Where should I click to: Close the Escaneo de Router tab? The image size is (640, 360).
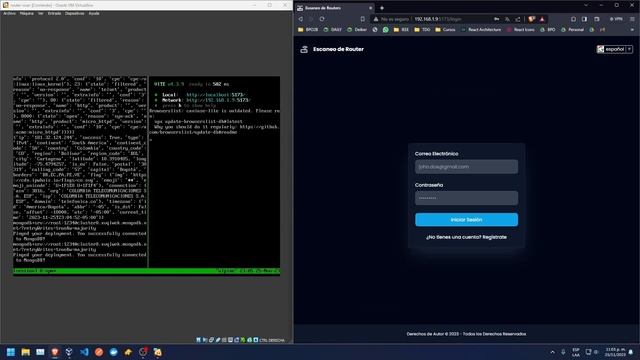371,8
